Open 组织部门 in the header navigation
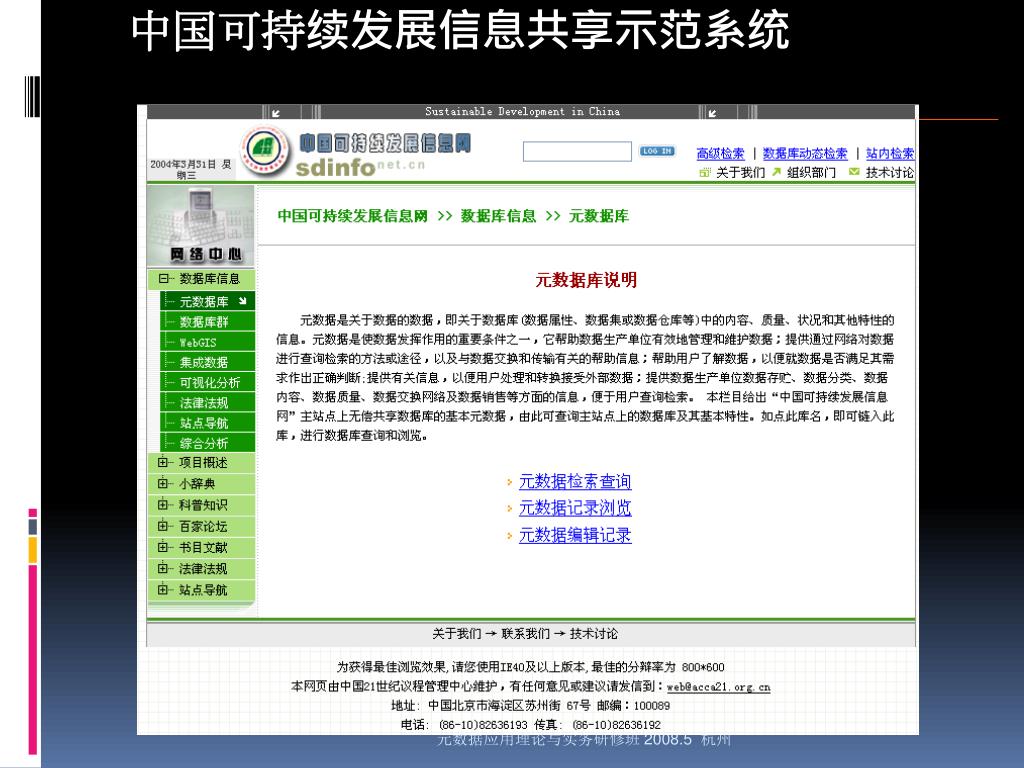 (x=810, y=172)
